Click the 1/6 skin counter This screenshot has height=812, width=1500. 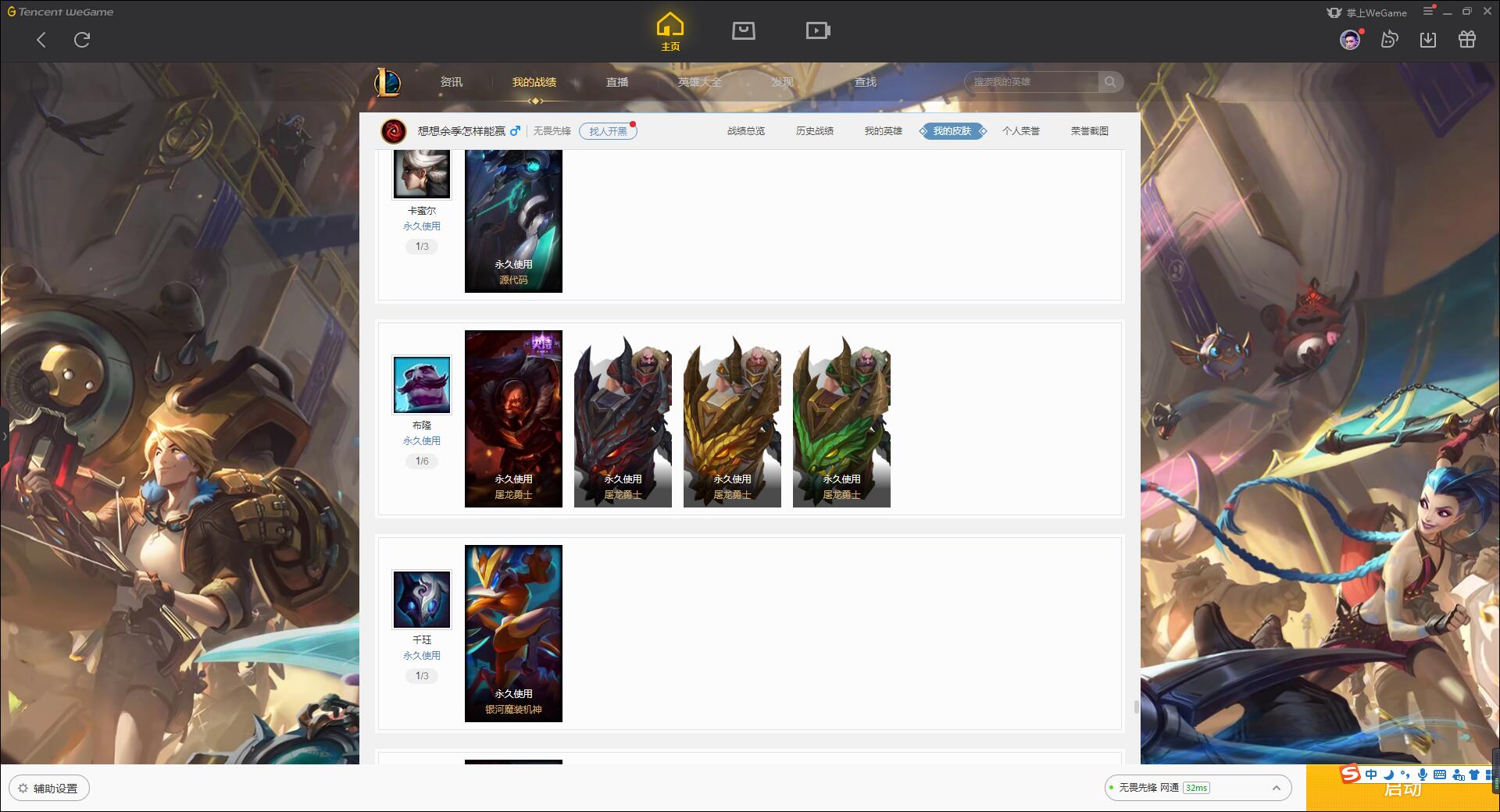[422, 461]
